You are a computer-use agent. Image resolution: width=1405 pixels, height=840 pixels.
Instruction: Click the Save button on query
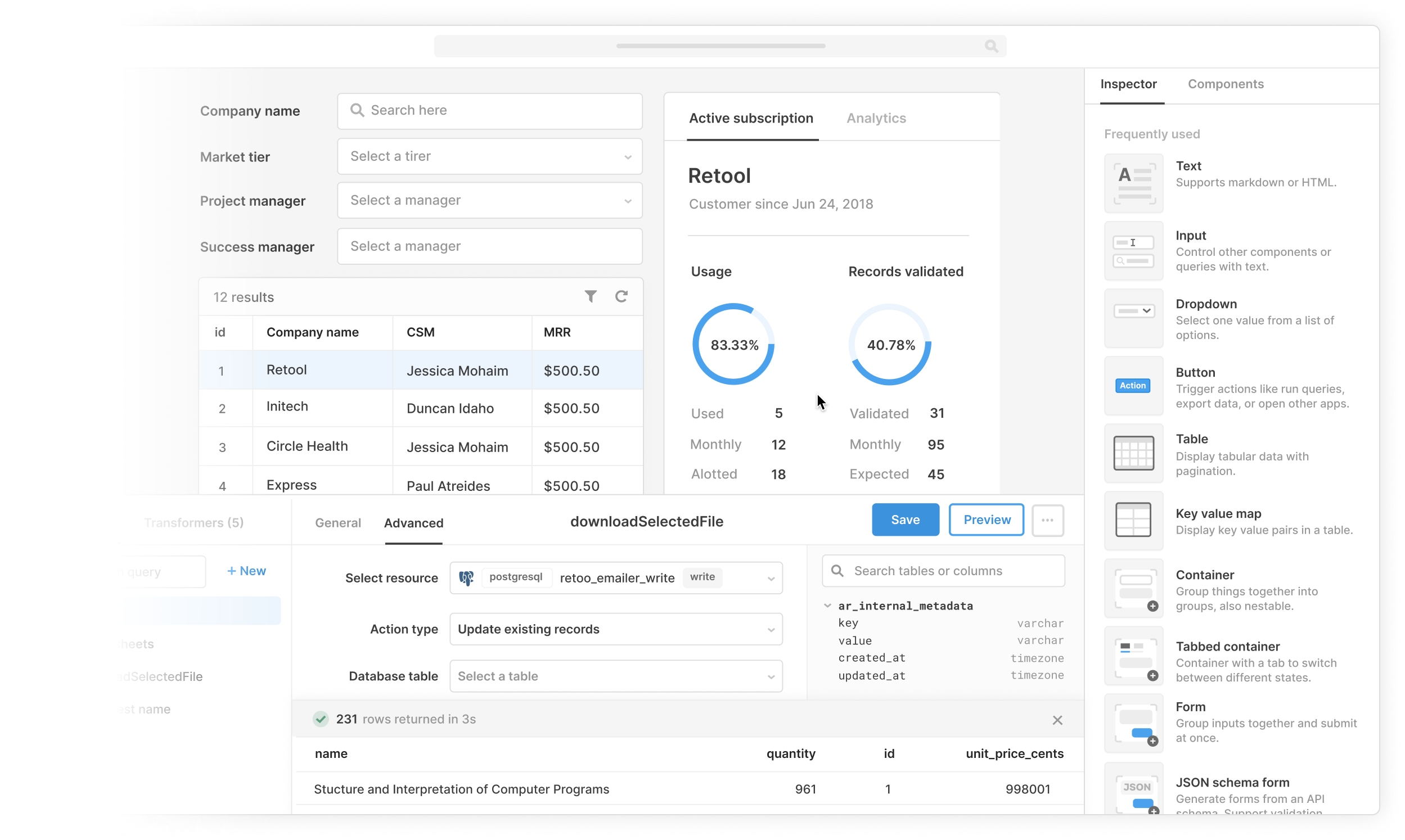pyautogui.click(x=905, y=519)
